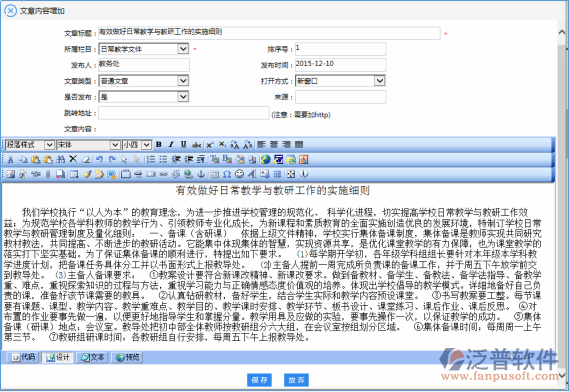Cut selection with scissors icon
The width and height of the screenshot is (569, 392).
click(x=10, y=159)
